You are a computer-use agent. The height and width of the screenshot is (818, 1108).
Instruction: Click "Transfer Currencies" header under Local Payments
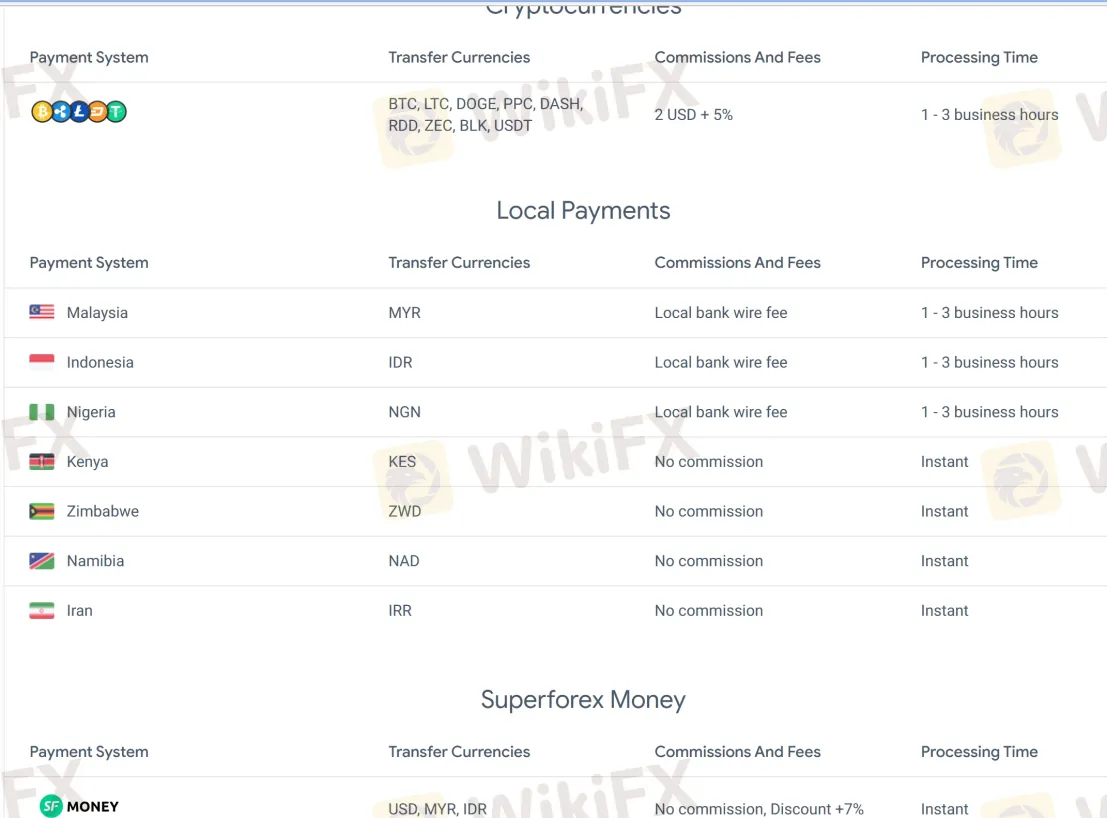[x=459, y=263]
